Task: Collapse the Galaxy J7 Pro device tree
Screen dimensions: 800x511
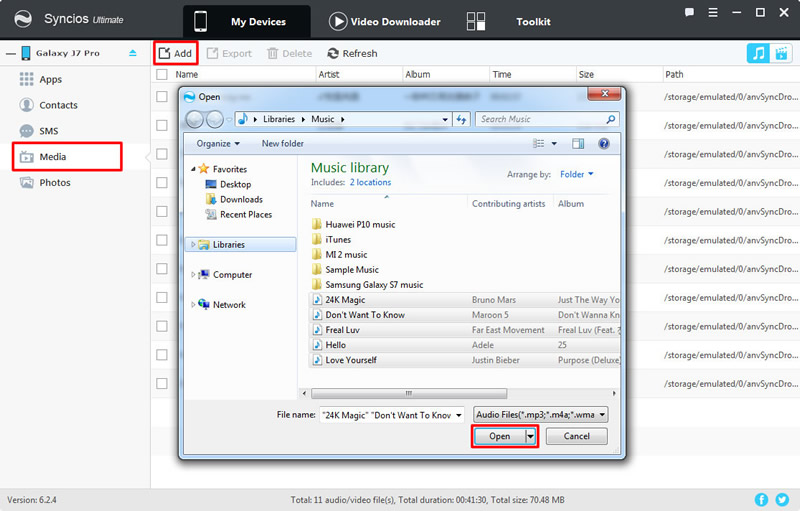Action: (x=11, y=53)
